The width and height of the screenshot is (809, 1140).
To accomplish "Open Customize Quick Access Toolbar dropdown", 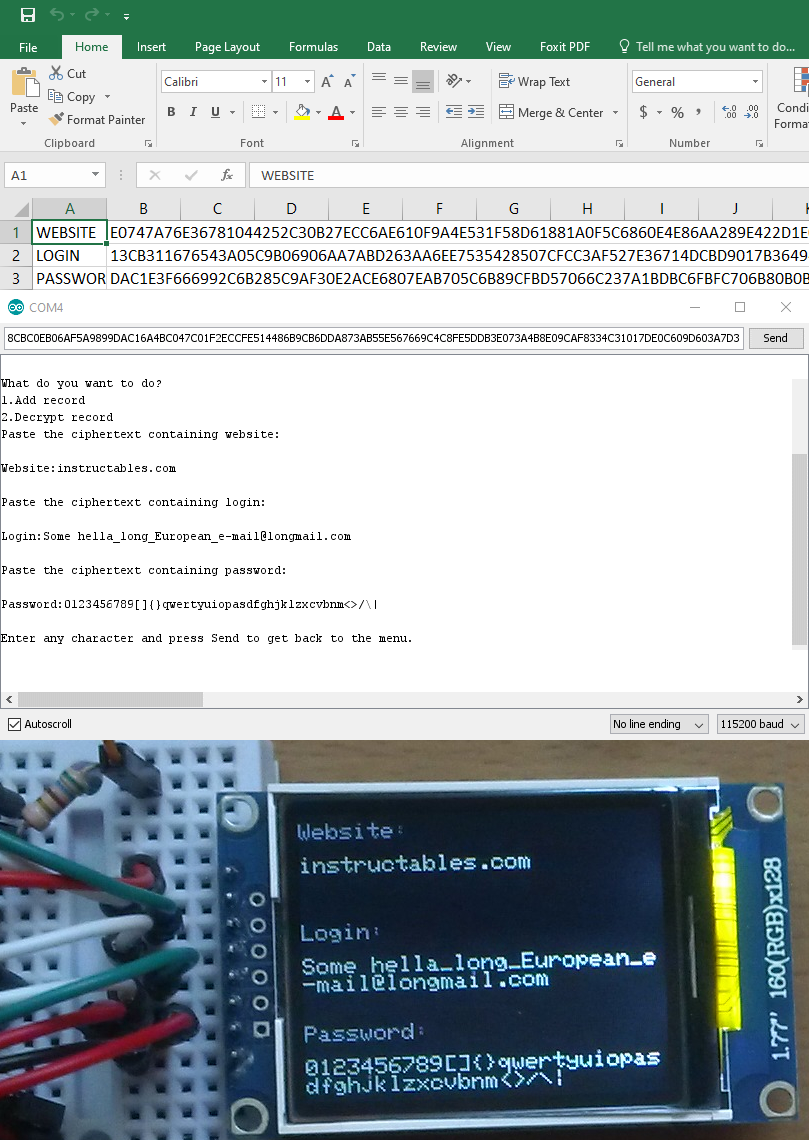I will click(x=126, y=16).
